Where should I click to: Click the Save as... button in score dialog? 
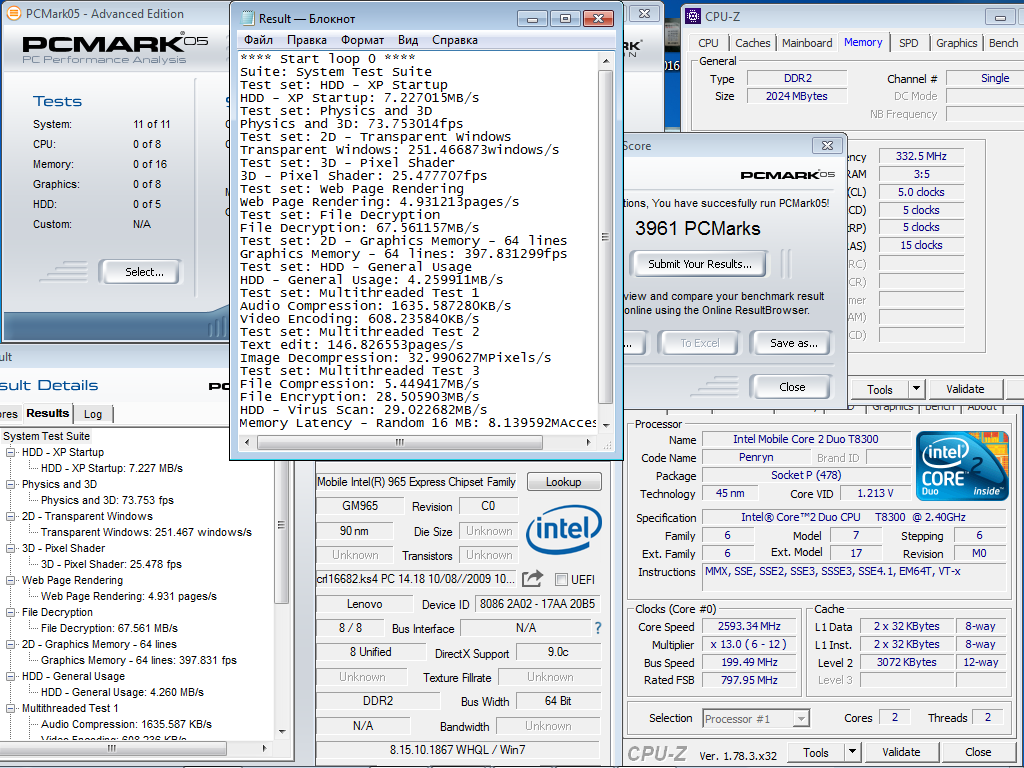tap(793, 343)
